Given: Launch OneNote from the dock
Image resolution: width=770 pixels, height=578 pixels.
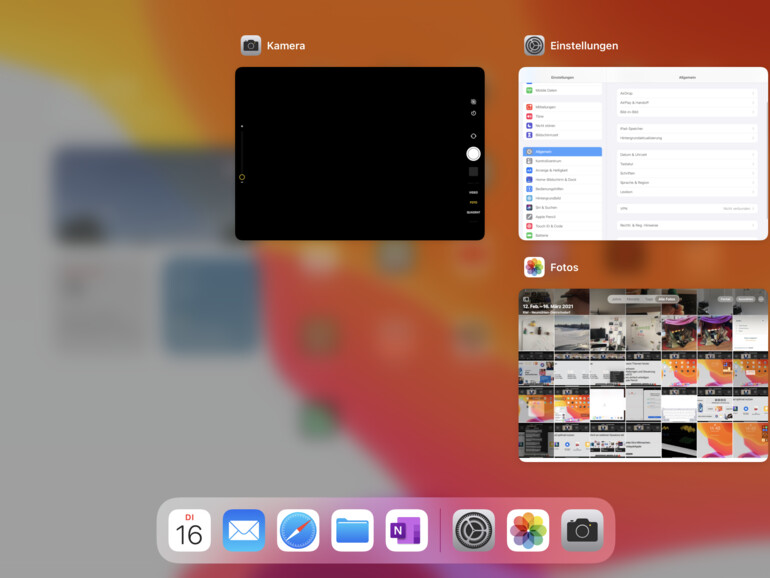Looking at the screenshot, I should click(407, 530).
